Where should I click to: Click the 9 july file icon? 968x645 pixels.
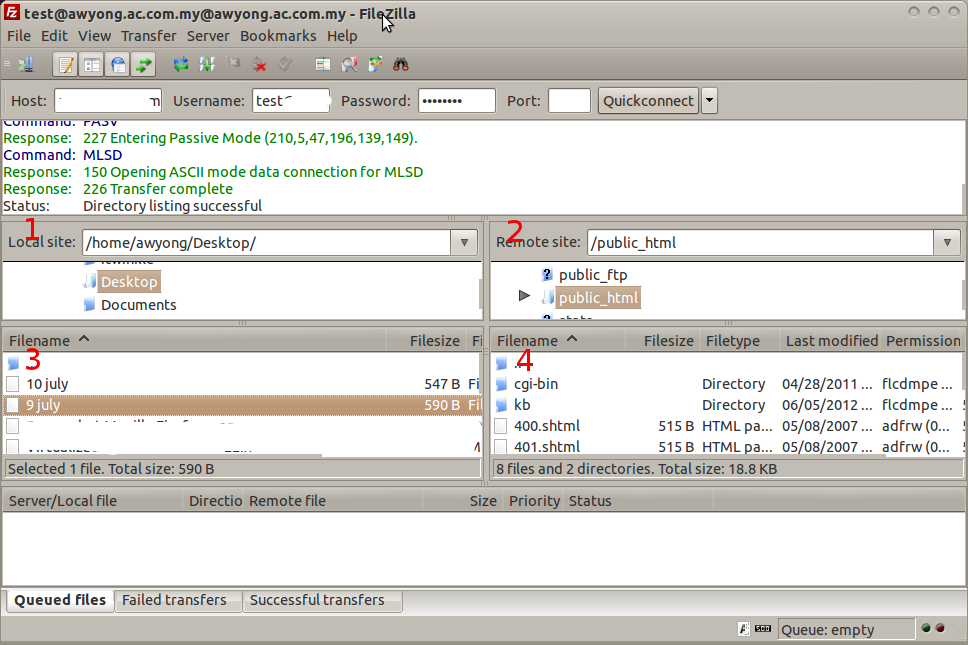point(12,405)
